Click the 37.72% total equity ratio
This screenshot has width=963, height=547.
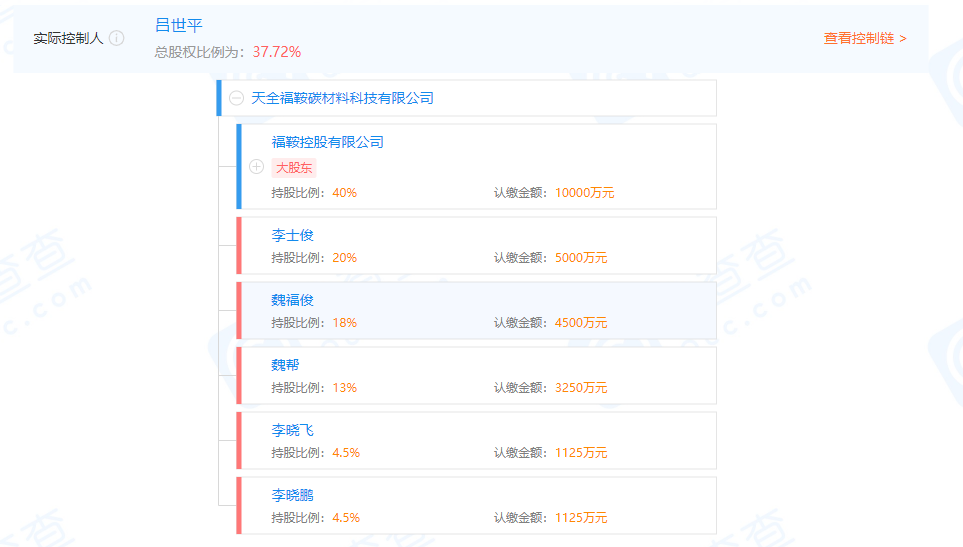pyautogui.click(x=277, y=51)
